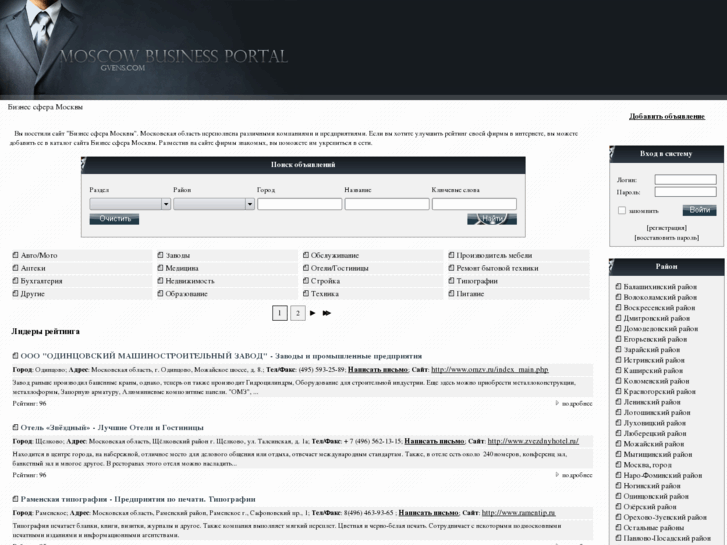The image size is (727, 545).
Task: Click the icon next to Обслуживание category
Action: pos(306,255)
